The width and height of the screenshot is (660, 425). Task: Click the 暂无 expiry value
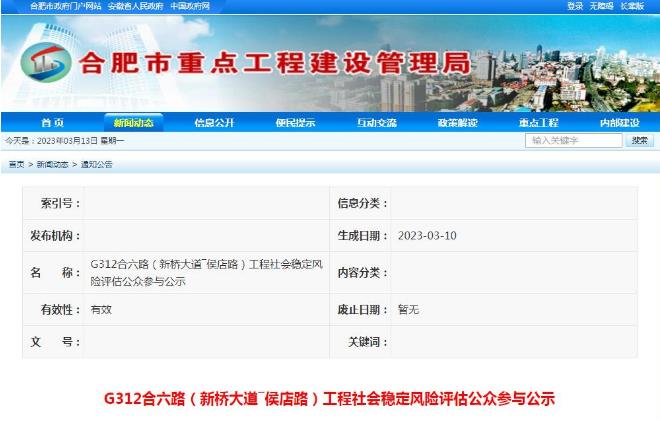pyautogui.click(x=408, y=309)
